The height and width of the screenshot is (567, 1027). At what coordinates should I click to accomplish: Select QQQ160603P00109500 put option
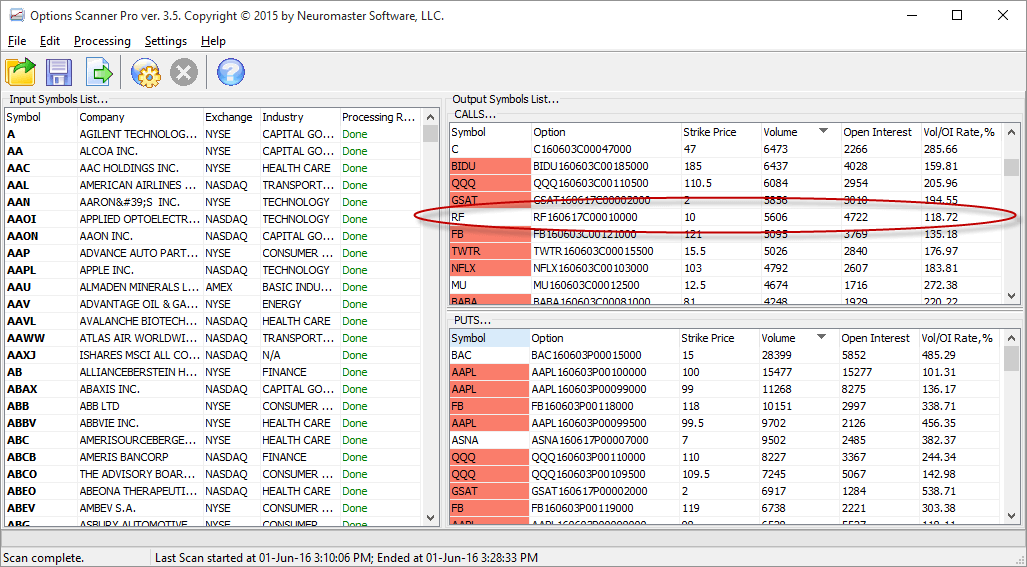(588, 475)
